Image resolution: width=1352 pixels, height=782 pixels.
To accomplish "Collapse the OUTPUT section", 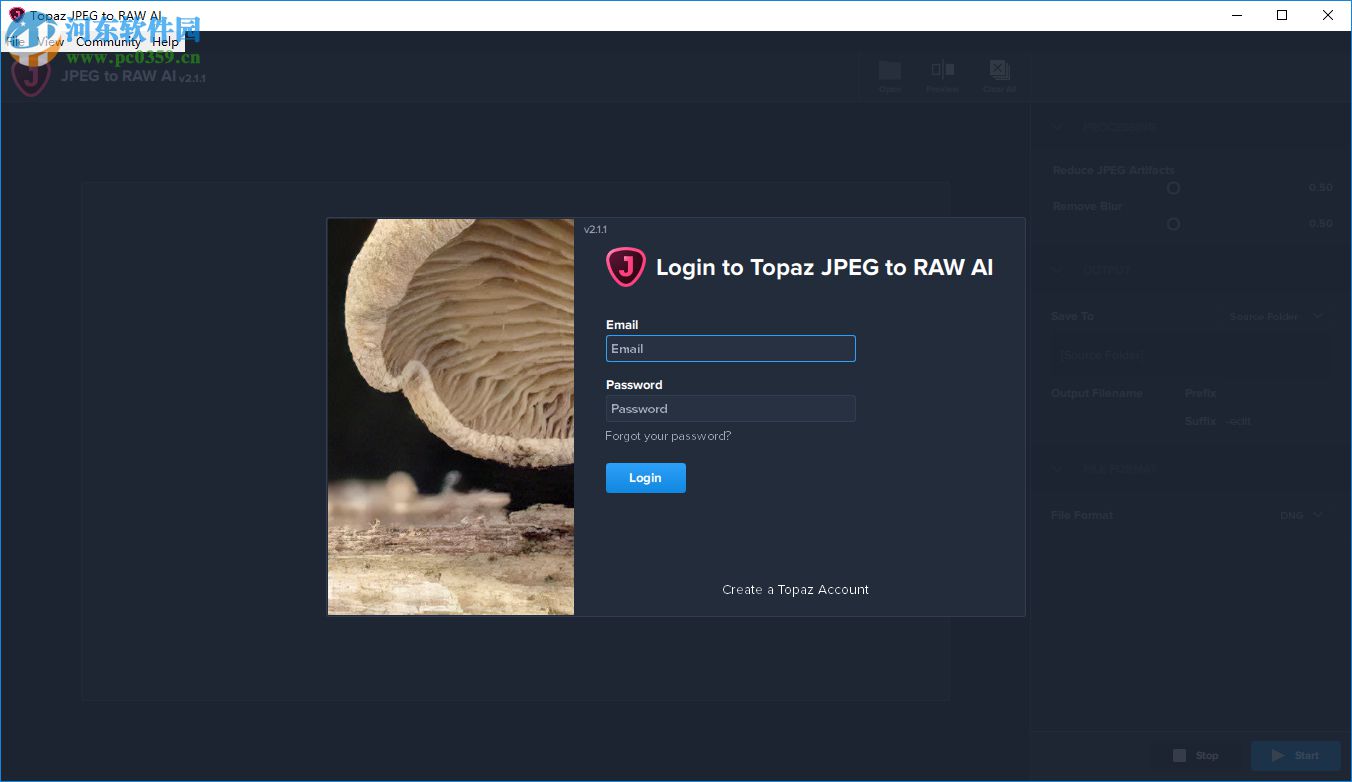I will click(x=1057, y=269).
